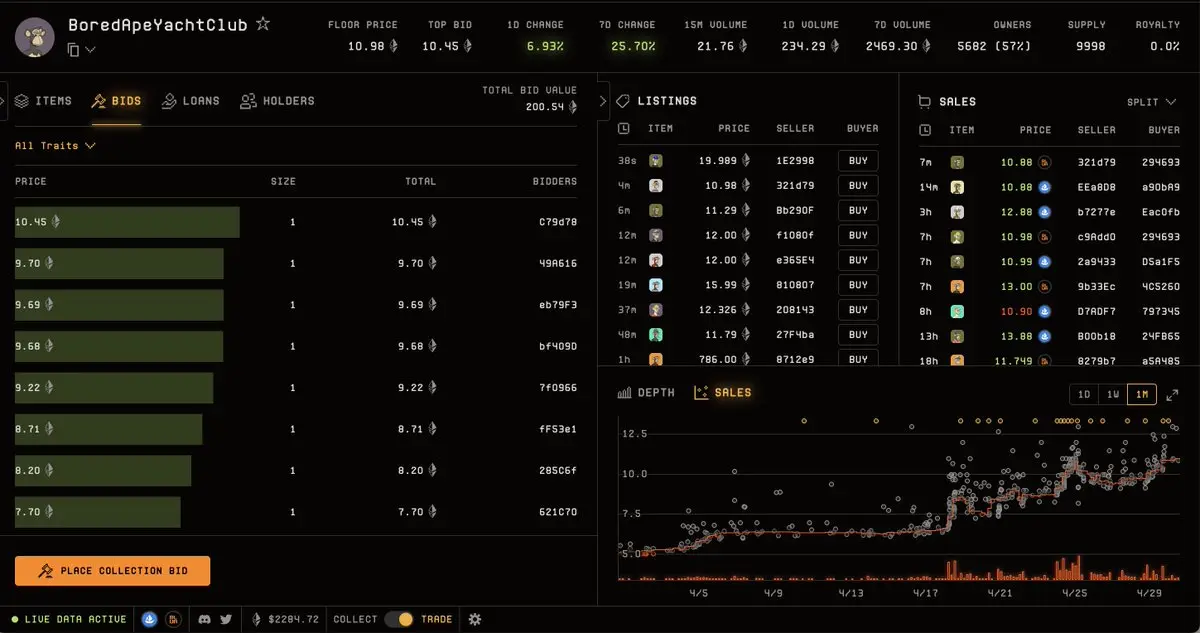The height and width of the screenshot is (633, 1200).
Task: Click the Live Data Active indicator
Action: click(69, 619)
